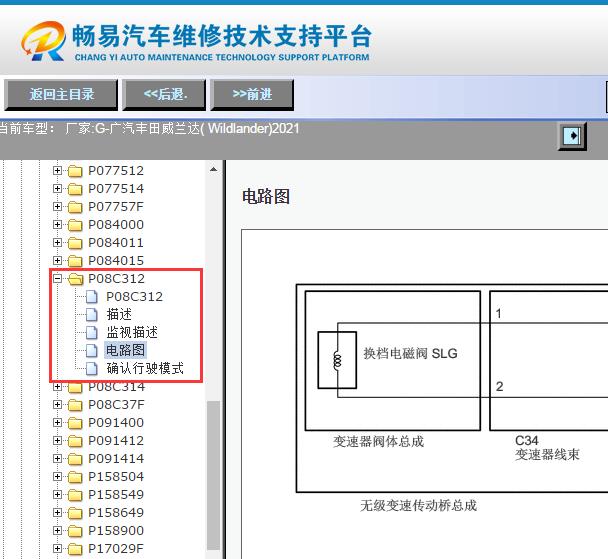The height and width of the screenshot is (559, 608).
Task: Select the P08C37F folder label
Action: tap(116, 405)
